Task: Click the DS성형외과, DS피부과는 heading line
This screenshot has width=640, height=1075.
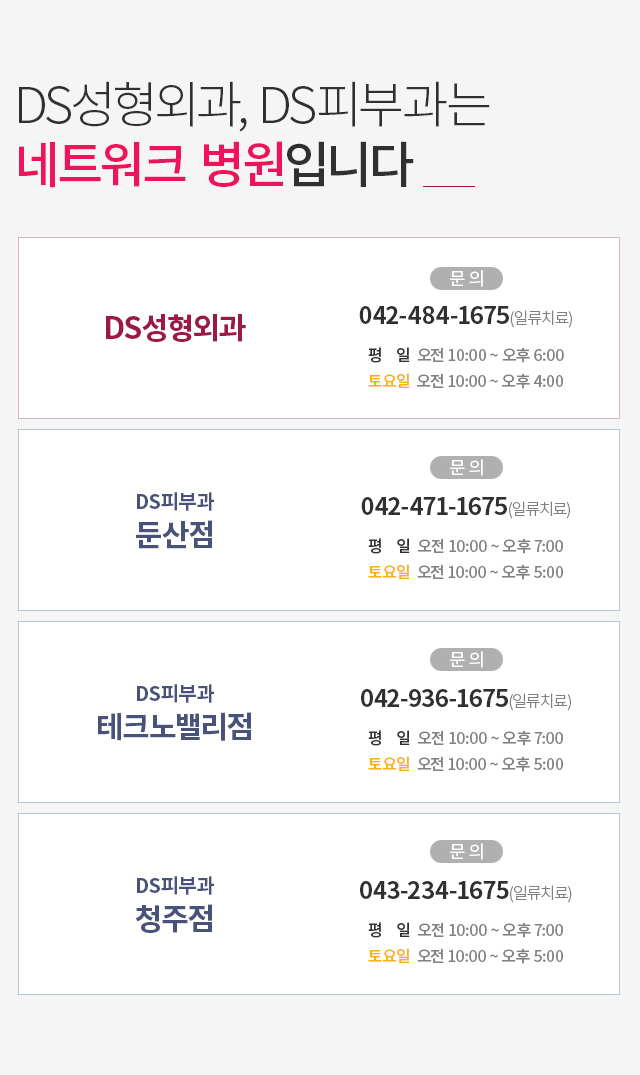Action: pos(252,106)
